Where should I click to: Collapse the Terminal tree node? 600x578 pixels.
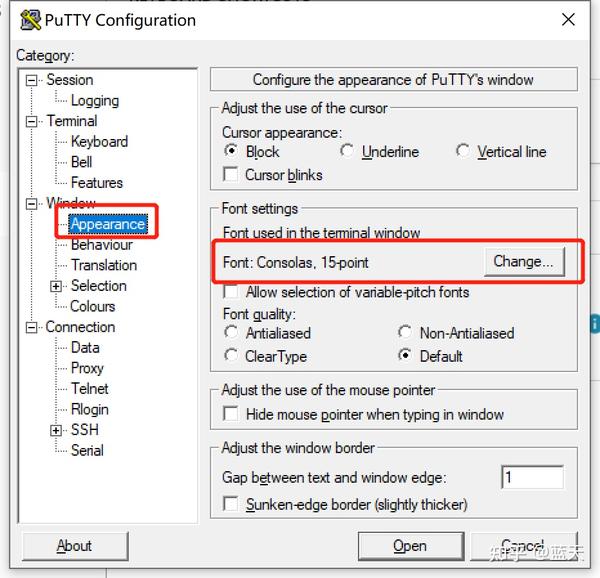click(31, 122)
